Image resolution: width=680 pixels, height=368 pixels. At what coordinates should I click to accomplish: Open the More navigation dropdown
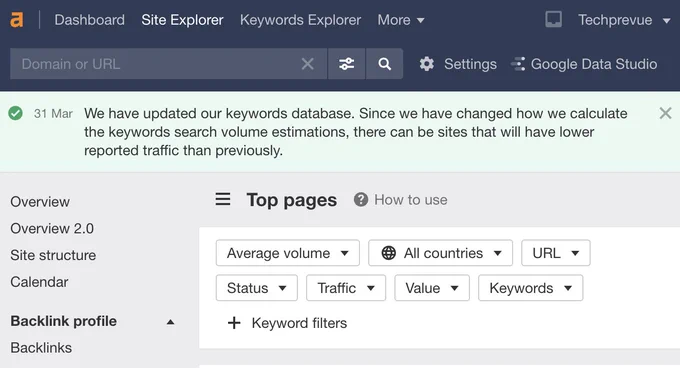pyautogui.click(x=401, y=20)
